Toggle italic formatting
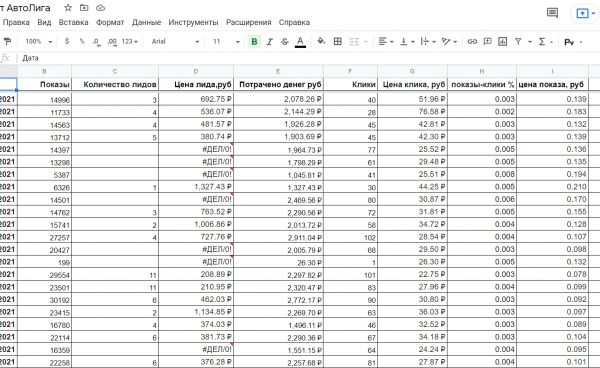This screenshot has height=368, width=600. (269, 41)
